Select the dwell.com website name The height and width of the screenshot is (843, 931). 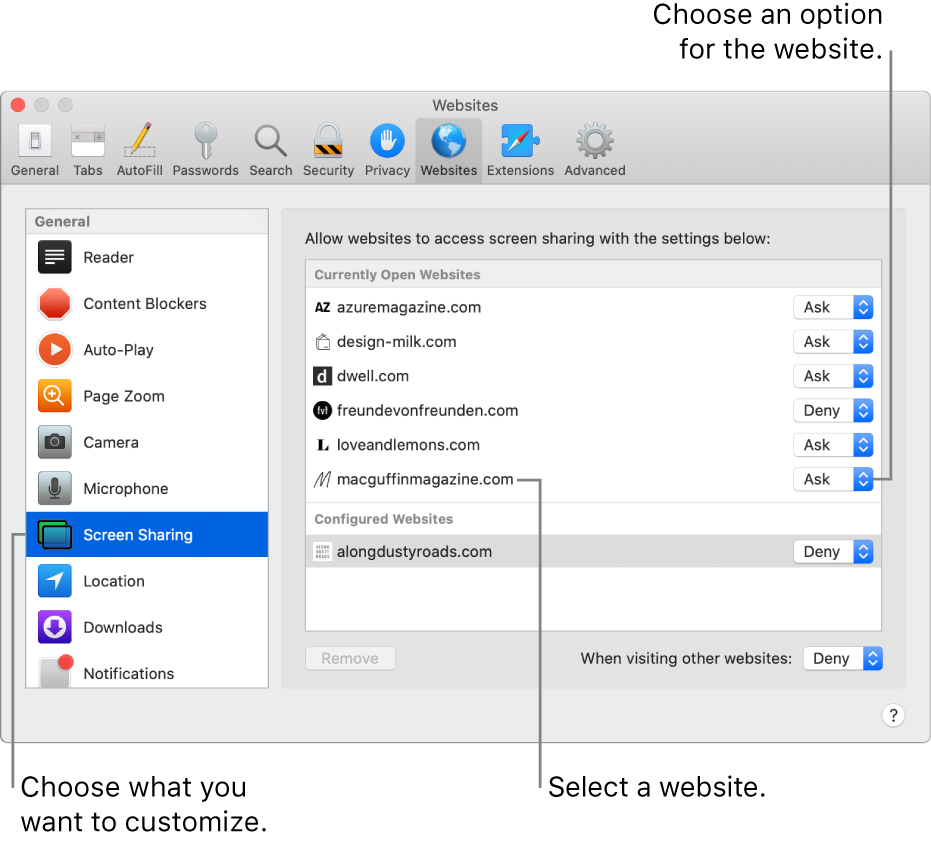[x=372, y=376]
